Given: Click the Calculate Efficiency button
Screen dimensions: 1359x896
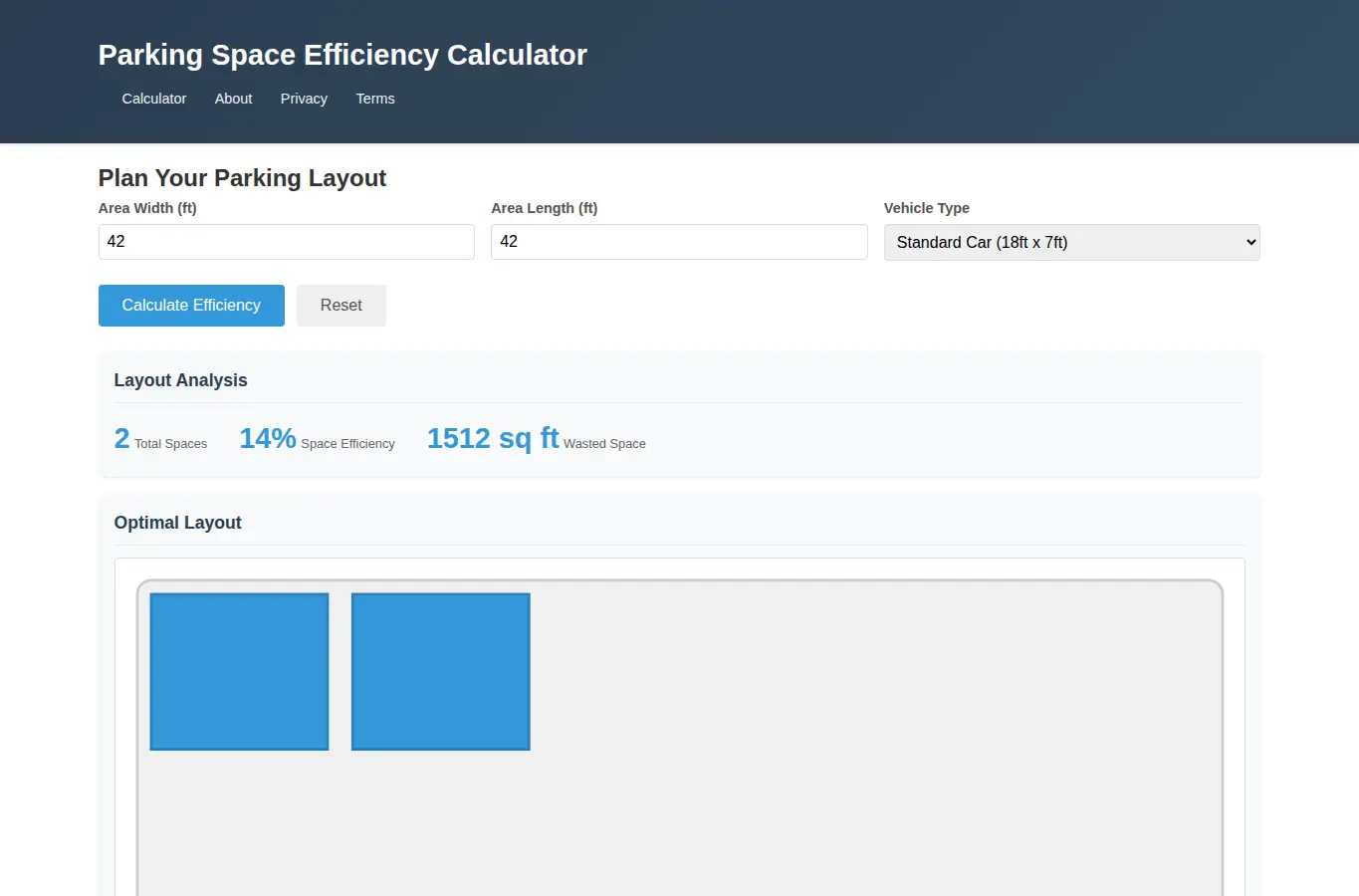Looking at the screenshot, I should 191,306.
